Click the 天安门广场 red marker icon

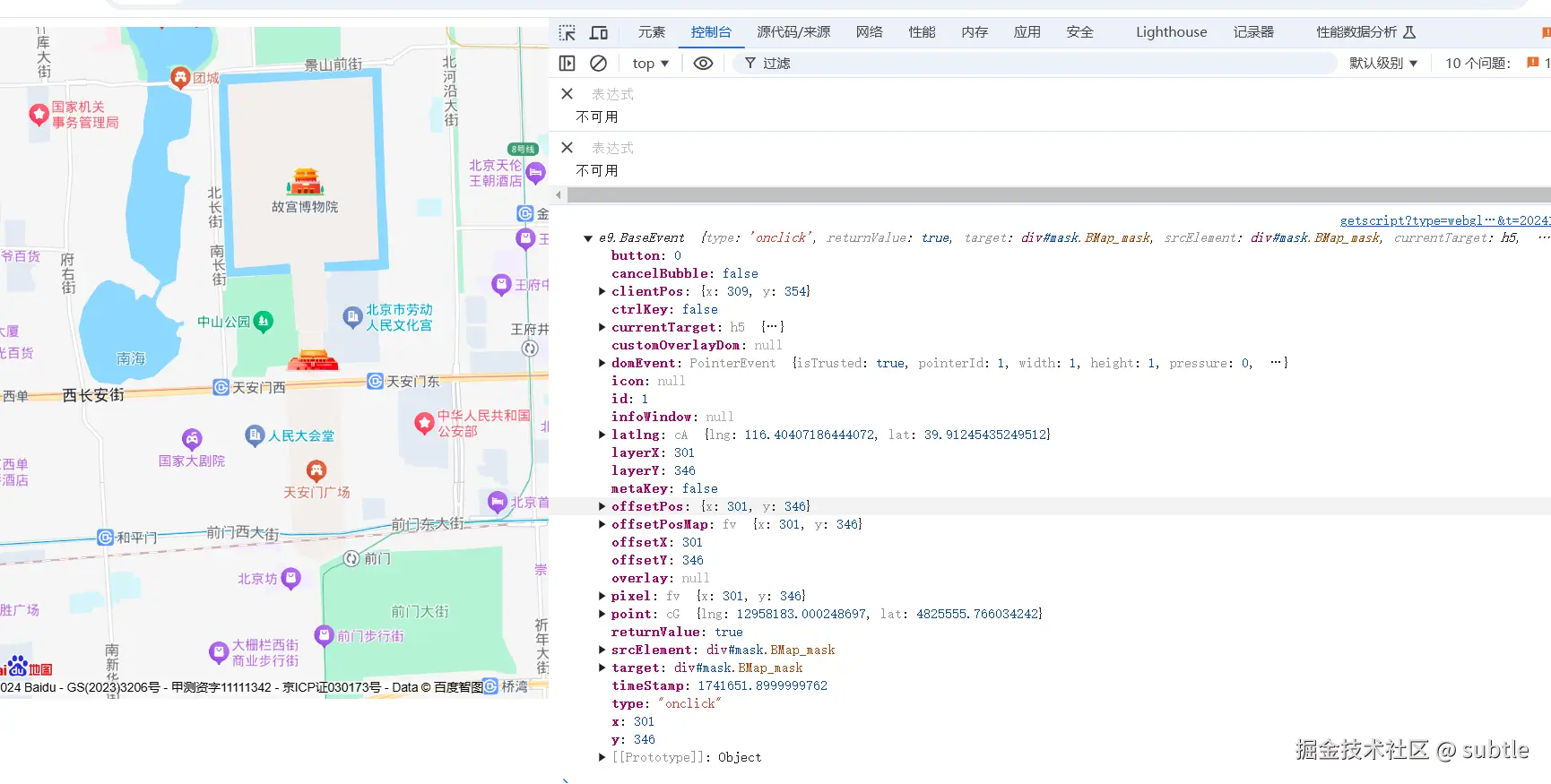[316, 470]
